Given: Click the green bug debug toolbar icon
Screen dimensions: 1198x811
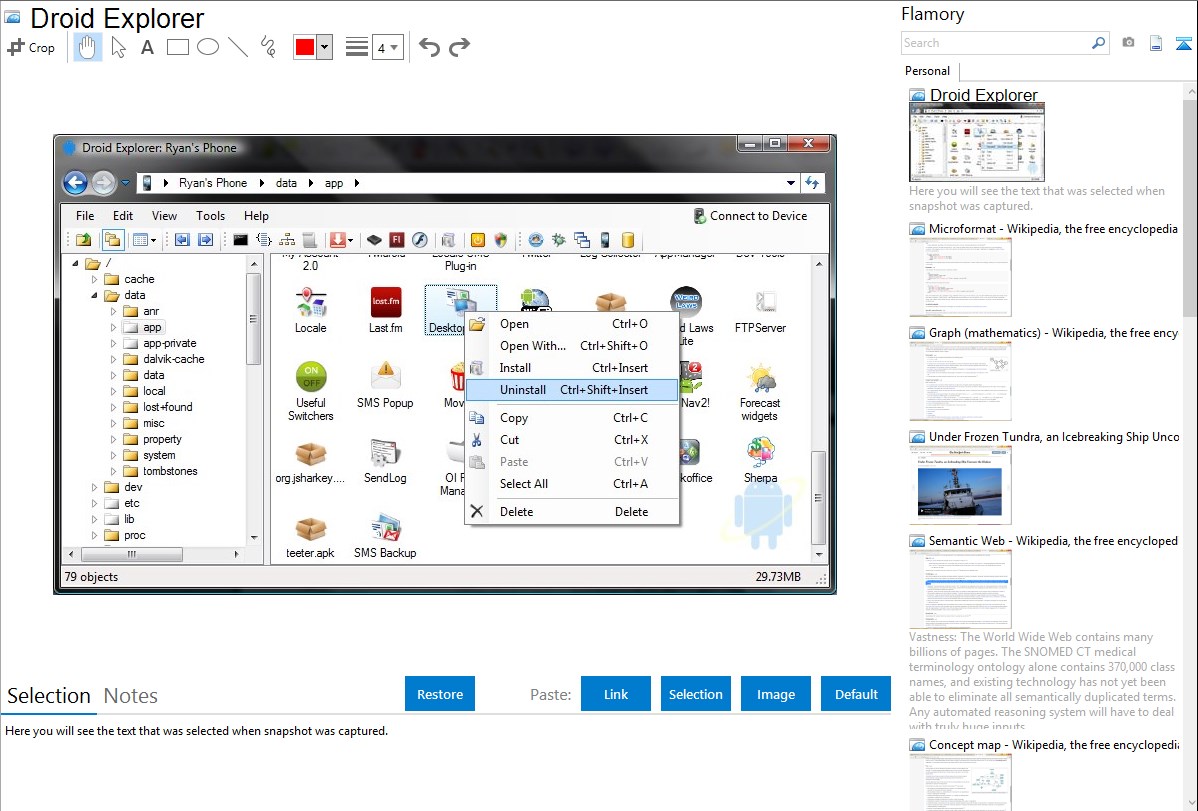Looking at the screenshot, I should 559,240.
